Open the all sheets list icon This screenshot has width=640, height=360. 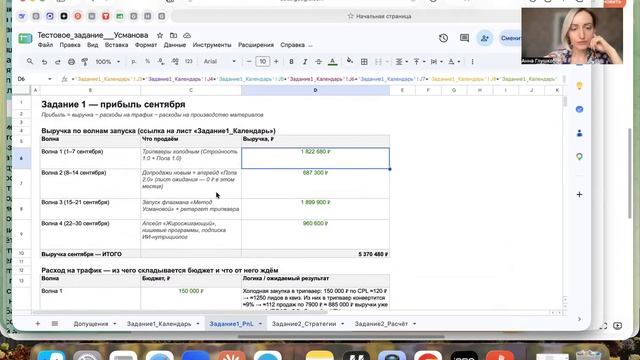click(x=55, y=324)
